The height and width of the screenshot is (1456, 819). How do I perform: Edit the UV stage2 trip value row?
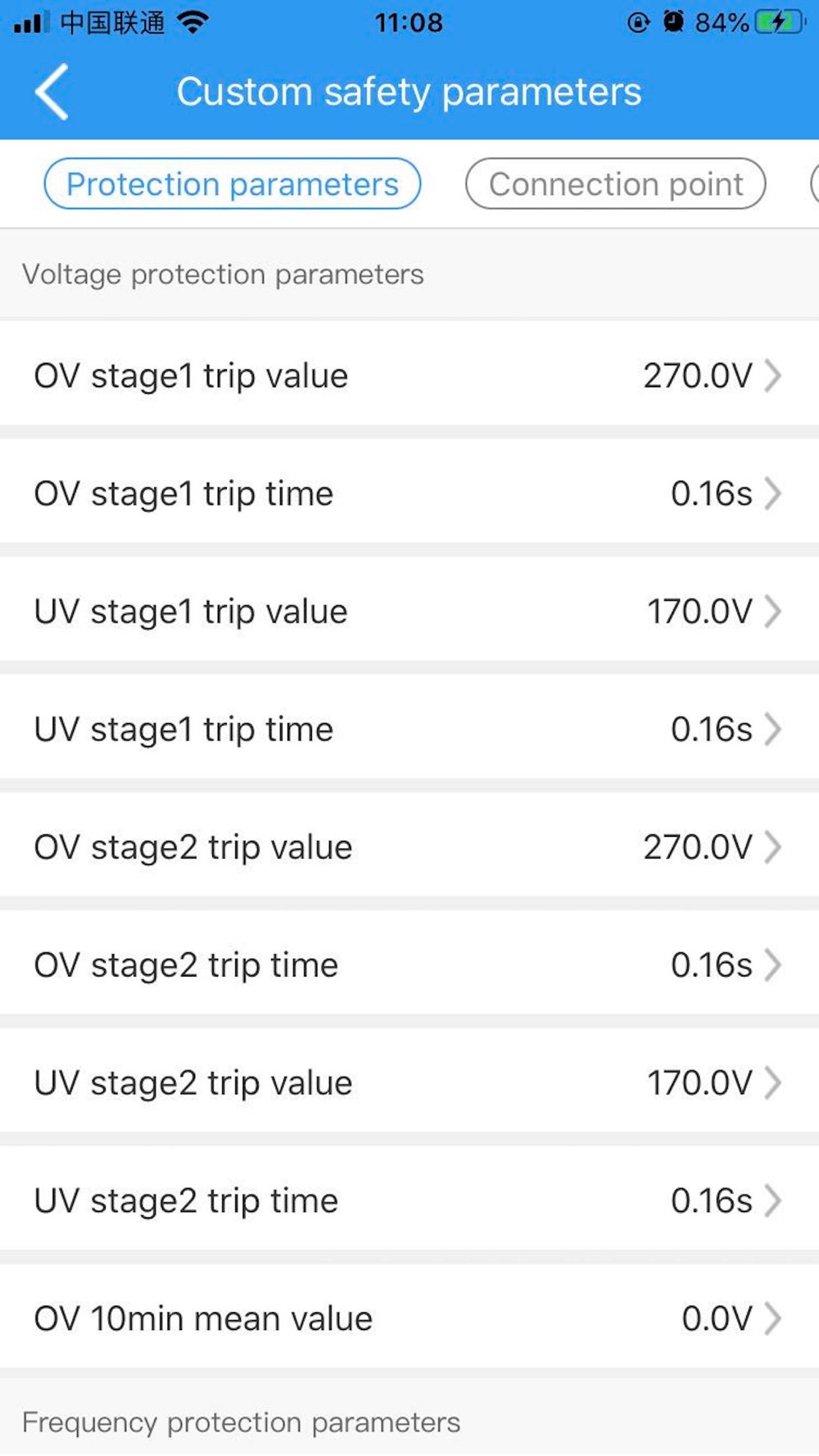click(409, 1083)
